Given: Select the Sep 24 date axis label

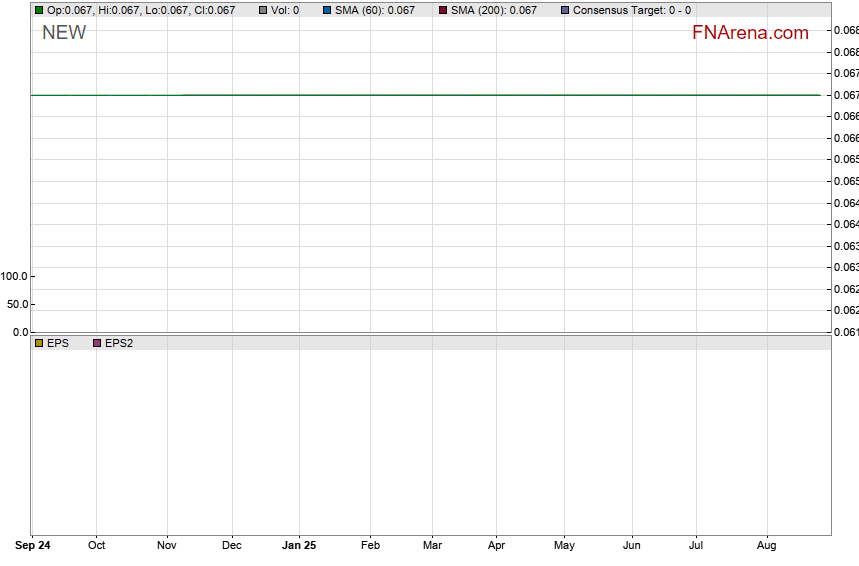Looking at the screenshot, I should (33, 545).
